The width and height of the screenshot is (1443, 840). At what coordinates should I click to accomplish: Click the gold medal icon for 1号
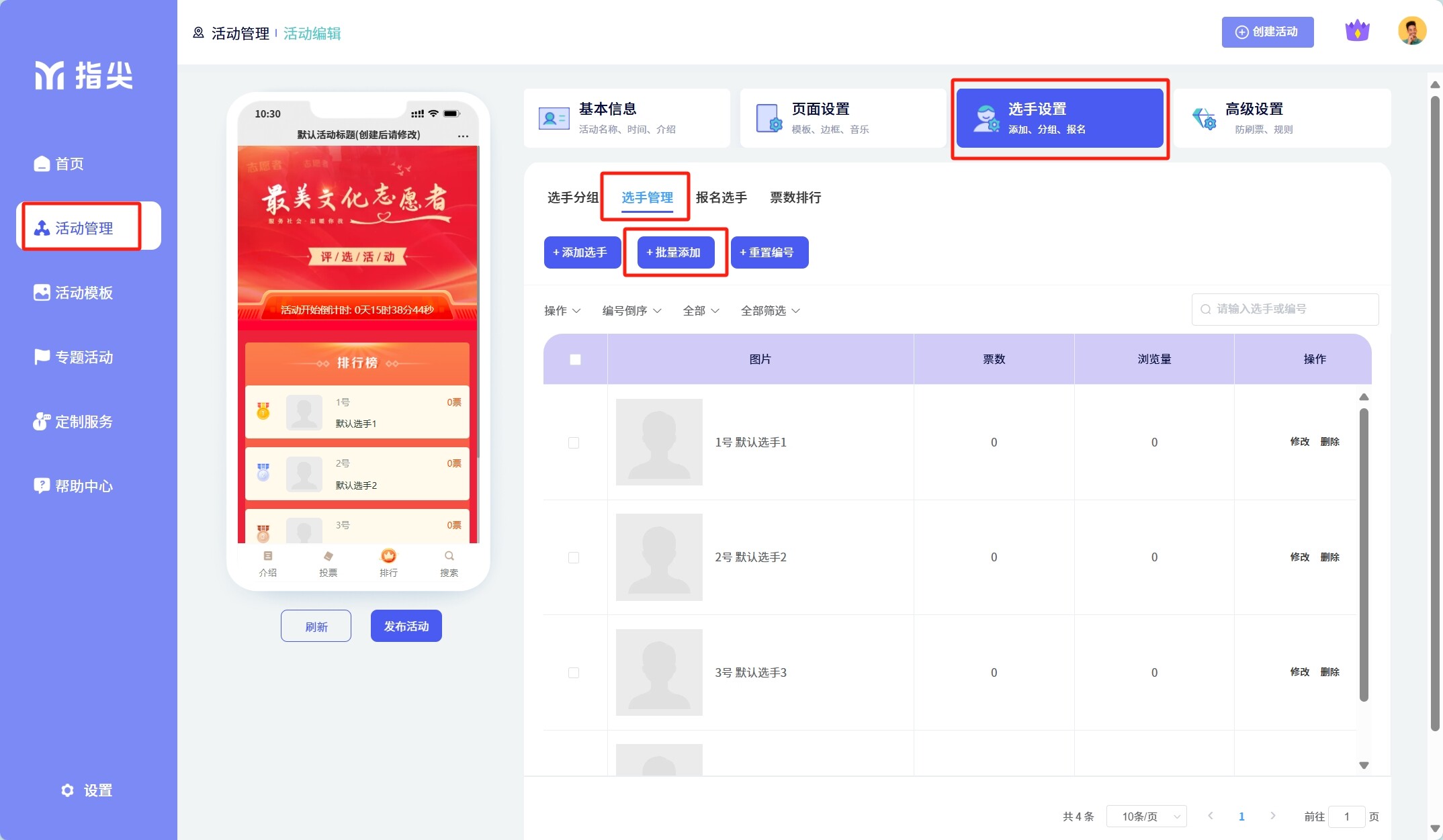[263, 411]
